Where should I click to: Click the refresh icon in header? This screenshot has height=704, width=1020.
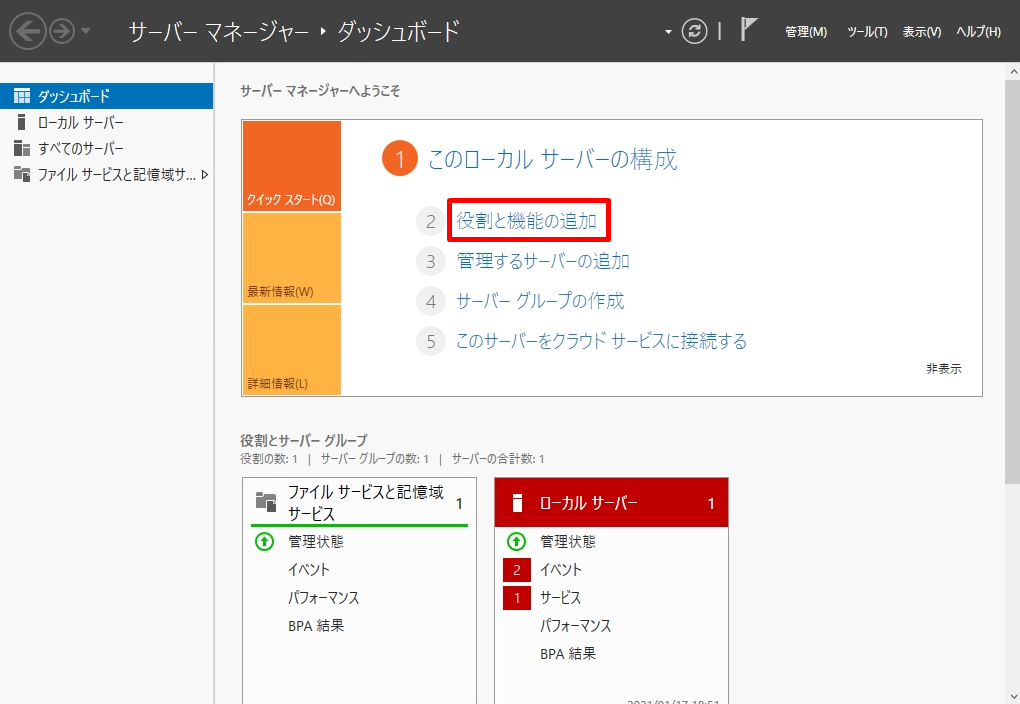(x=694, y=31)
